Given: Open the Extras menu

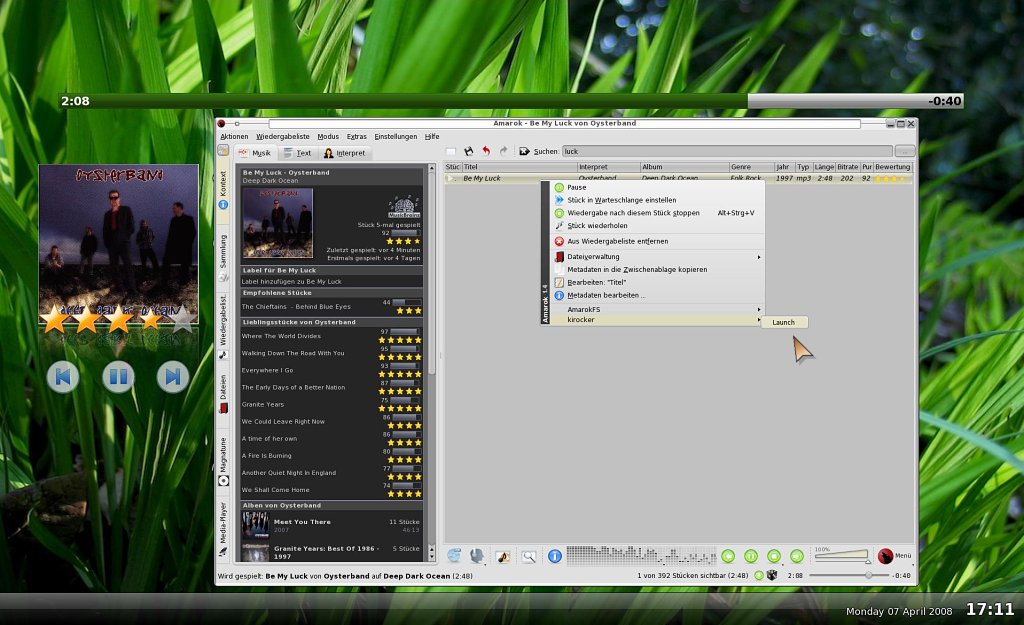Looking at the screenshot, I should pos(357,136).
